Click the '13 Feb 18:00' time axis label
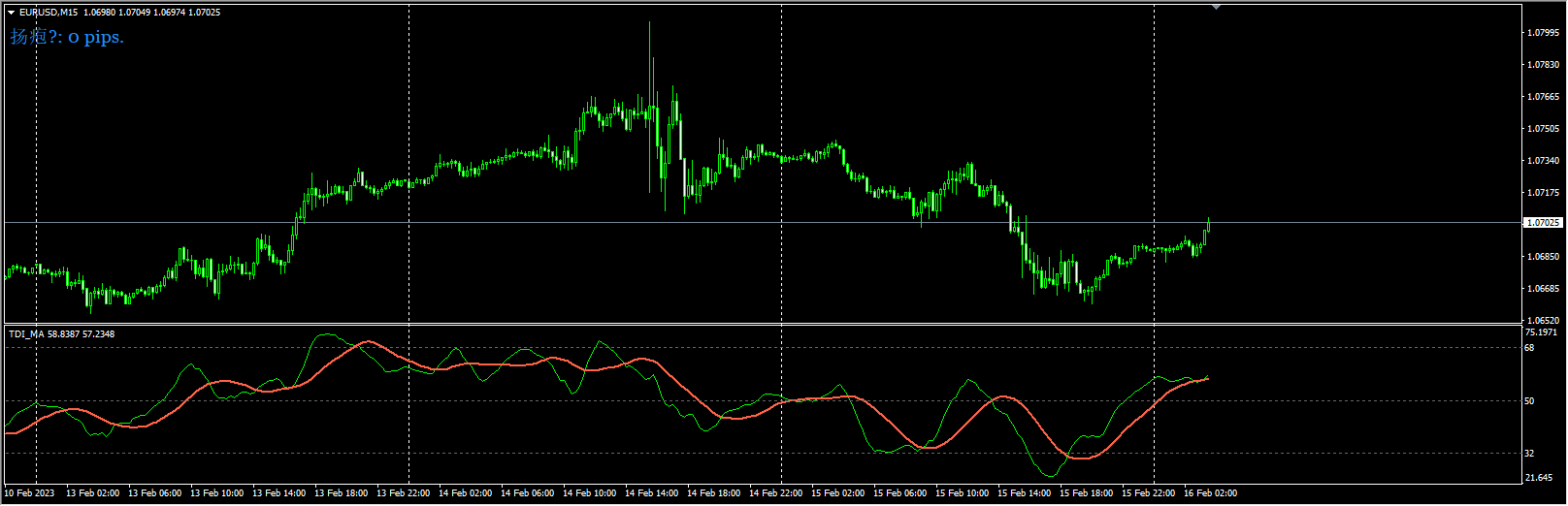 [341, 493]
